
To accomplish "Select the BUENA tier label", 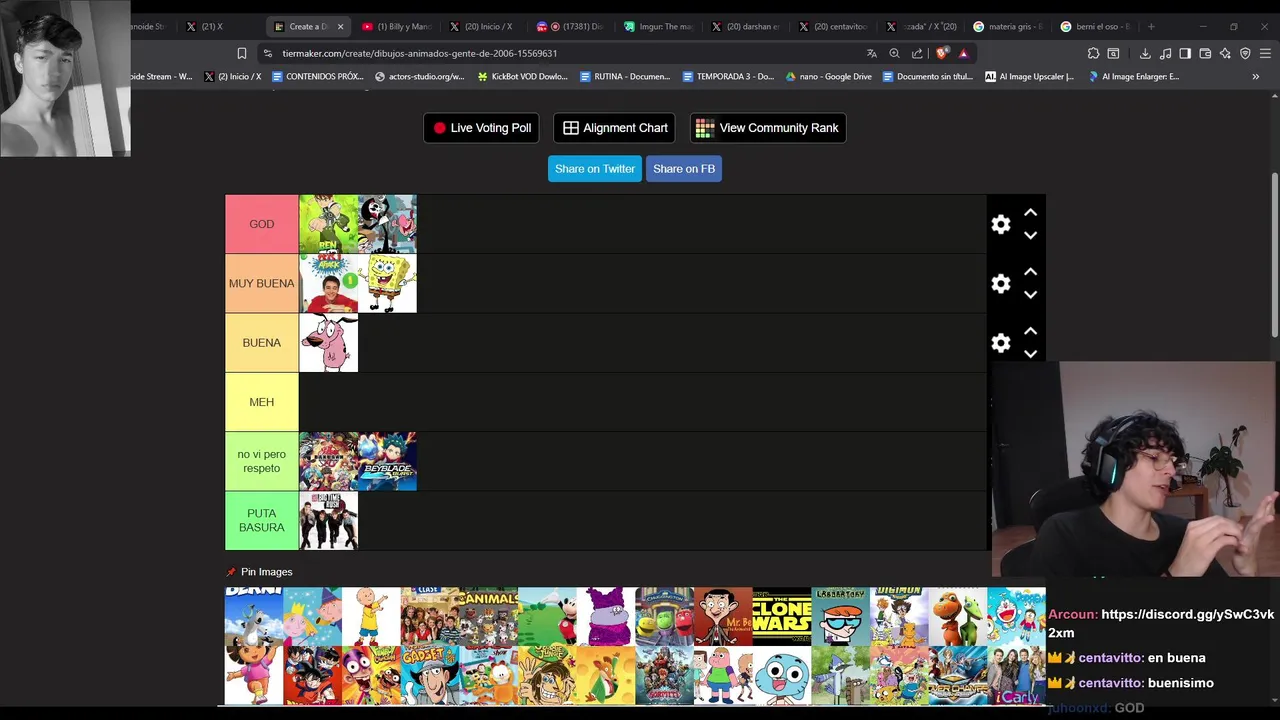I will [262, 343].
